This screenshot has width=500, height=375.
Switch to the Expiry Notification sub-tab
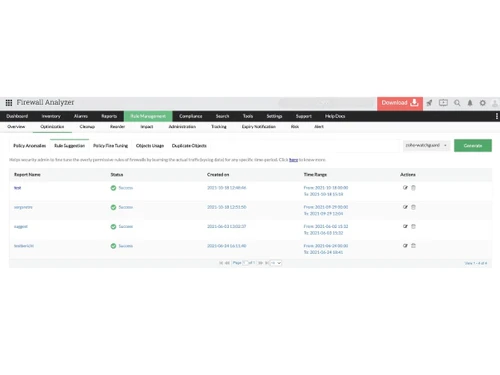tap(259, 127)
